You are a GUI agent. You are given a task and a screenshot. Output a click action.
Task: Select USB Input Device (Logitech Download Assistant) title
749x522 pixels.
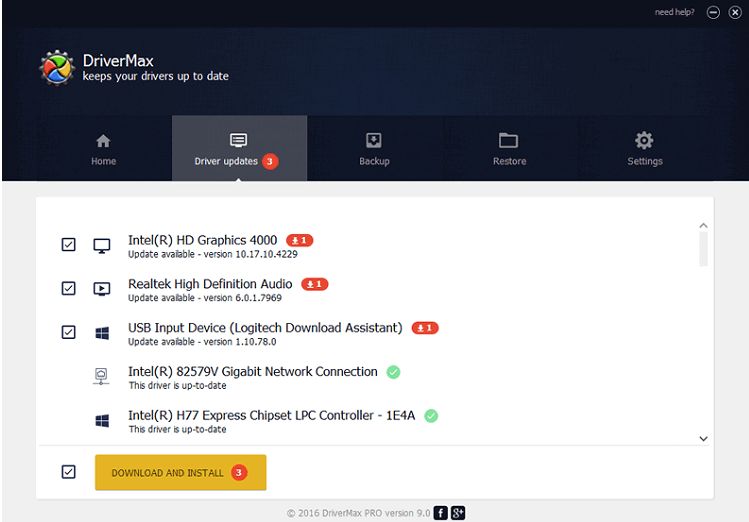pyautogui.click(x=265, y=328)
